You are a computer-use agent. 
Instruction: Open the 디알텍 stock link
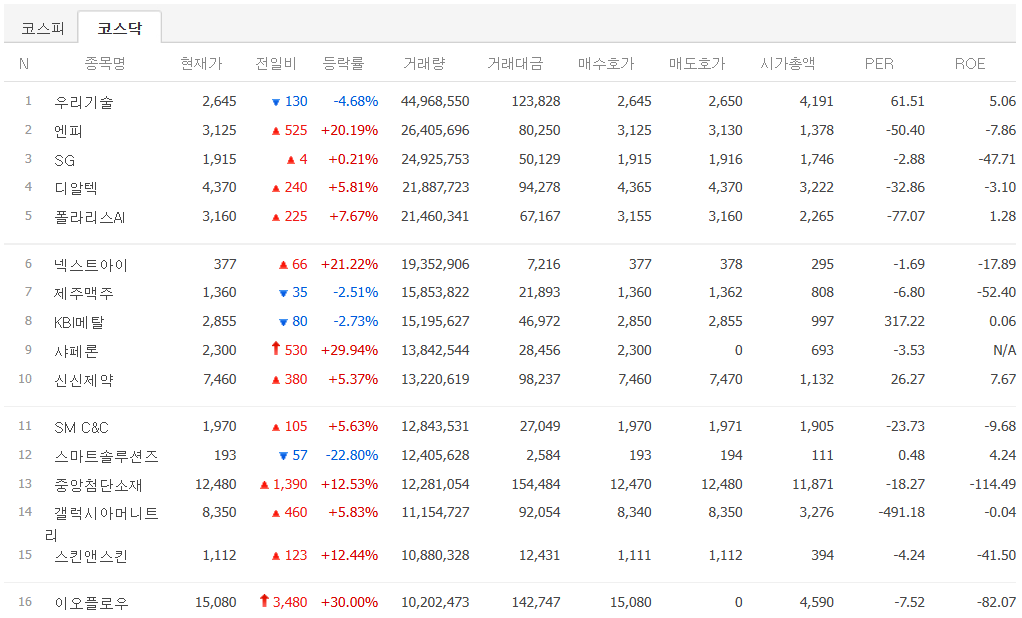[76, 188]
